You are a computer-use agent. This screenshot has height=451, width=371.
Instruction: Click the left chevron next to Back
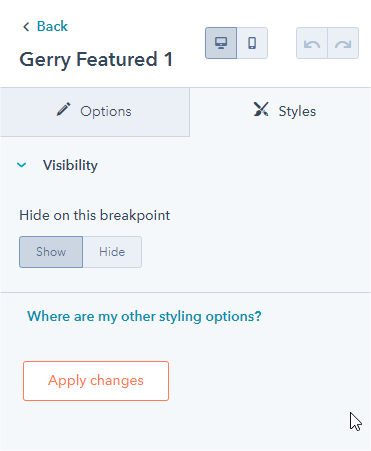[26, 26]
